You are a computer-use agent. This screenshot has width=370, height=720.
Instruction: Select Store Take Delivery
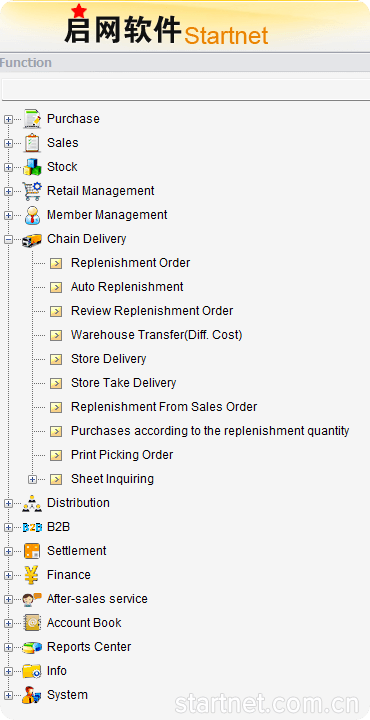123,383
